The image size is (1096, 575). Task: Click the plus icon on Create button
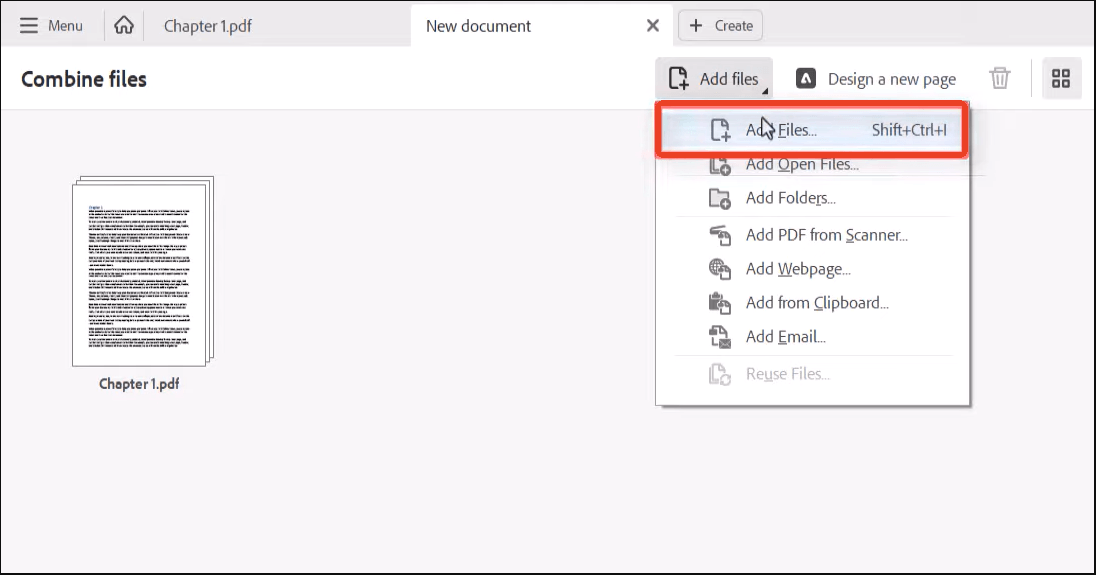[695, 26]
